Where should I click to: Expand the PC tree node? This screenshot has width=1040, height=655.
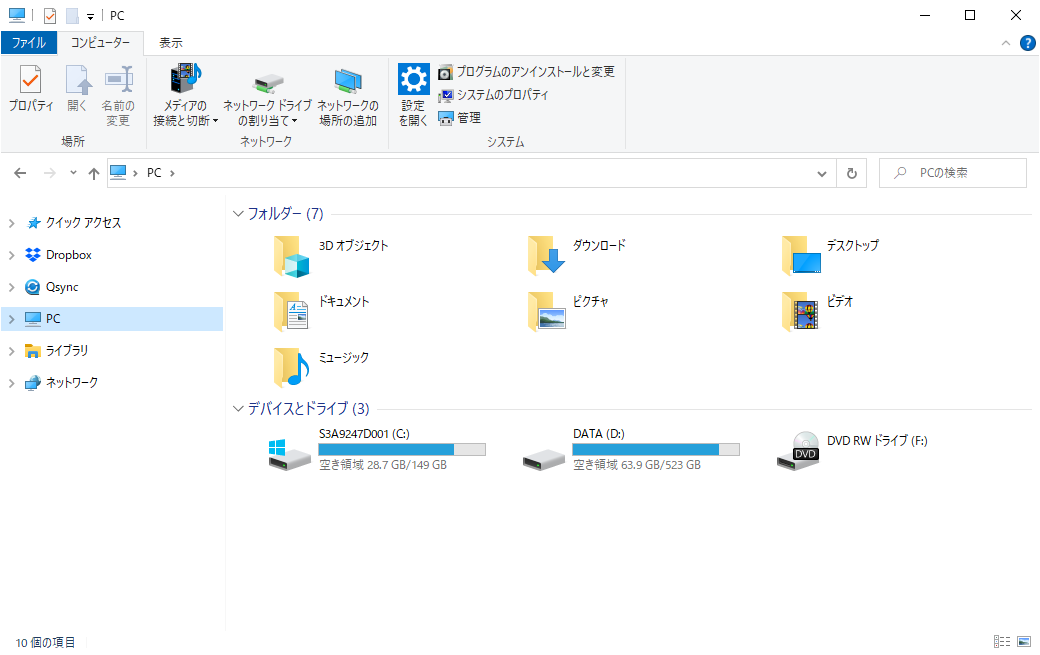point(11,319)
